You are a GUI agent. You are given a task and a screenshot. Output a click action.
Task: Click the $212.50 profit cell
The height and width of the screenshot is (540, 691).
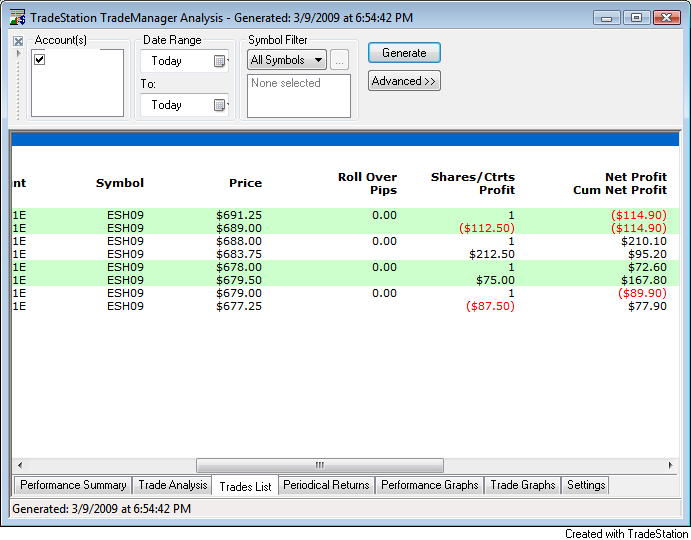tap(492, 254)
